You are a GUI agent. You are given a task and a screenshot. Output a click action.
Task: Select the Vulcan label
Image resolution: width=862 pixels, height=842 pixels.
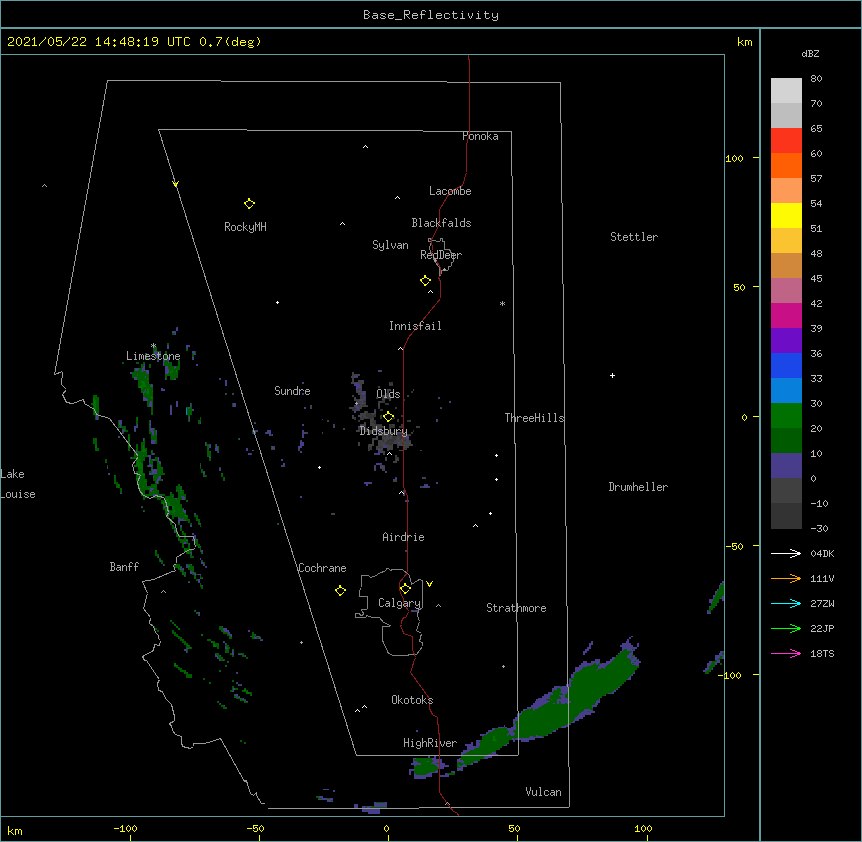[x=543, y=792]
